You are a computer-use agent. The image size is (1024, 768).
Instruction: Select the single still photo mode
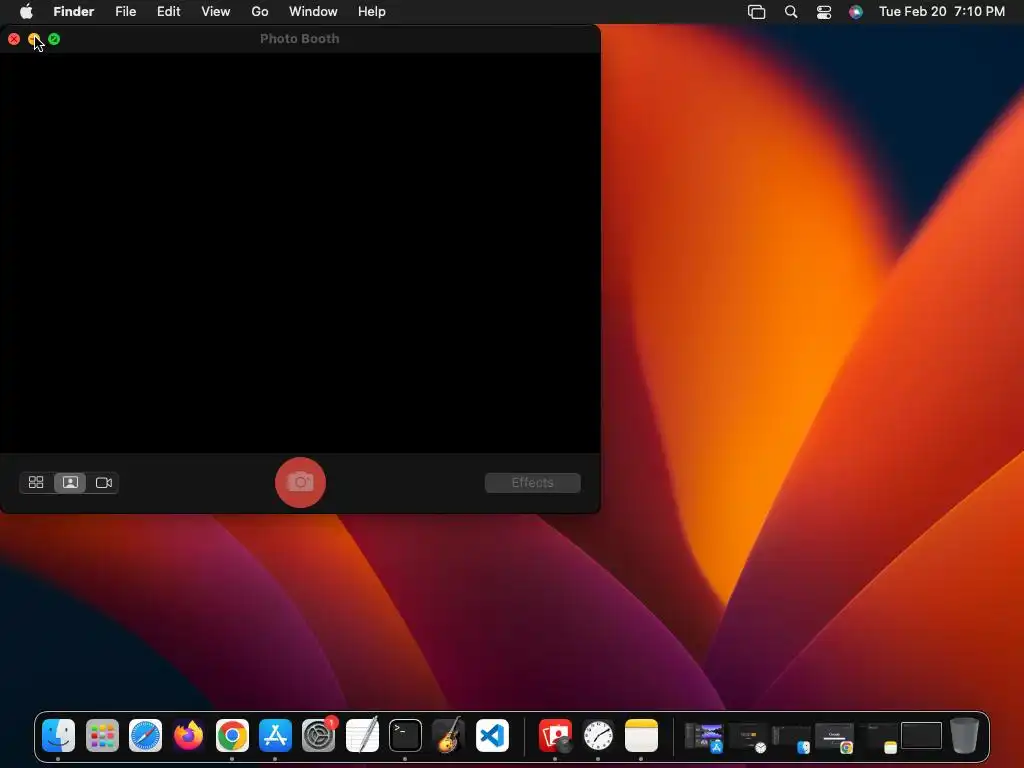(x=70, y=483)
